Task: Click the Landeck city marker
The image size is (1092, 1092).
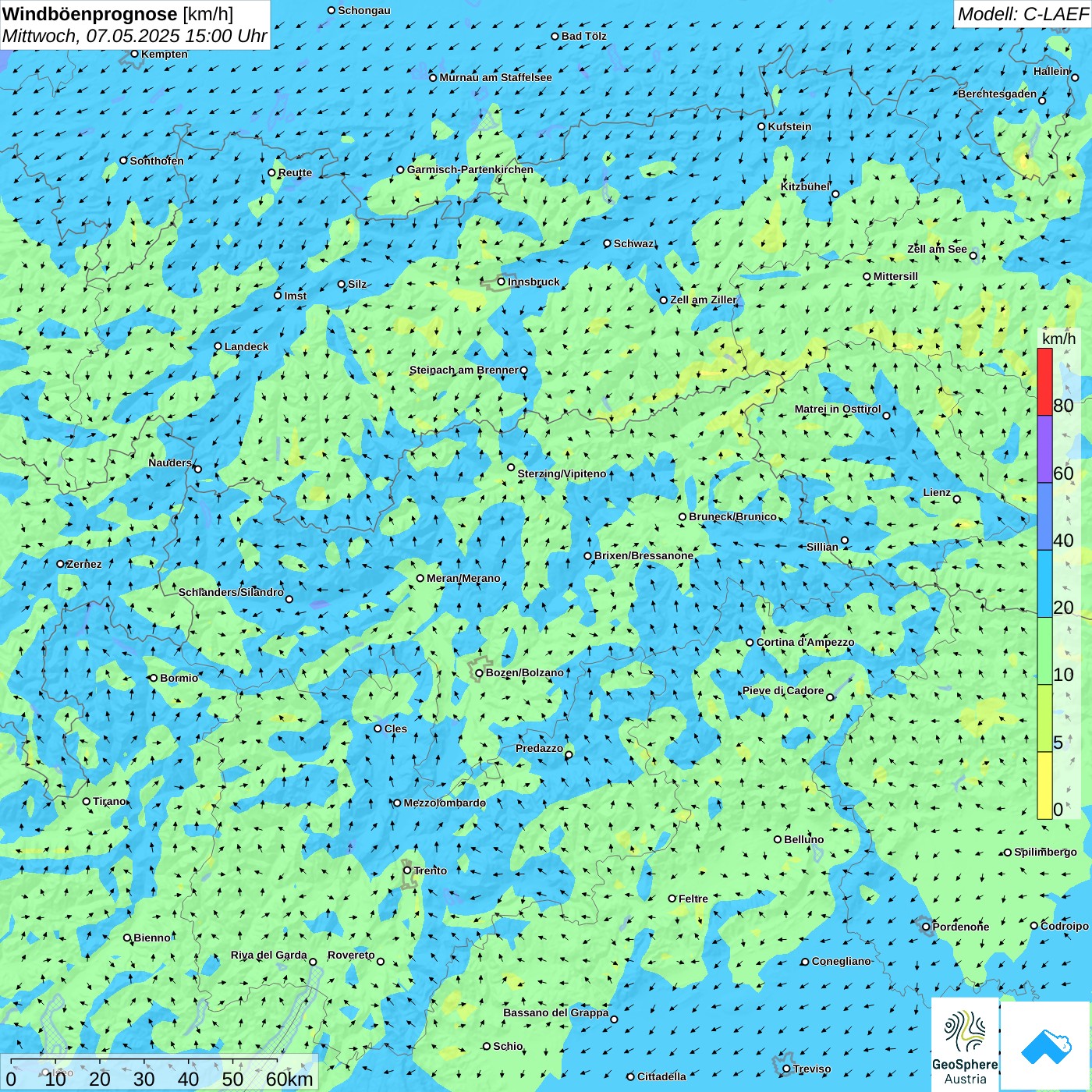Action: pyautogui.click(x=218, y=346)
